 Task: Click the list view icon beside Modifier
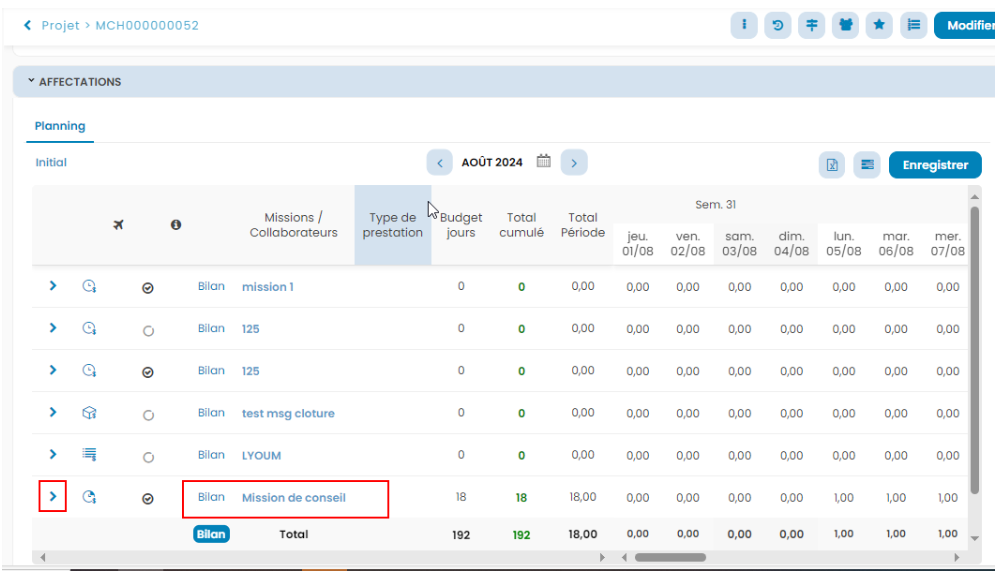click(x=913, y=26)
